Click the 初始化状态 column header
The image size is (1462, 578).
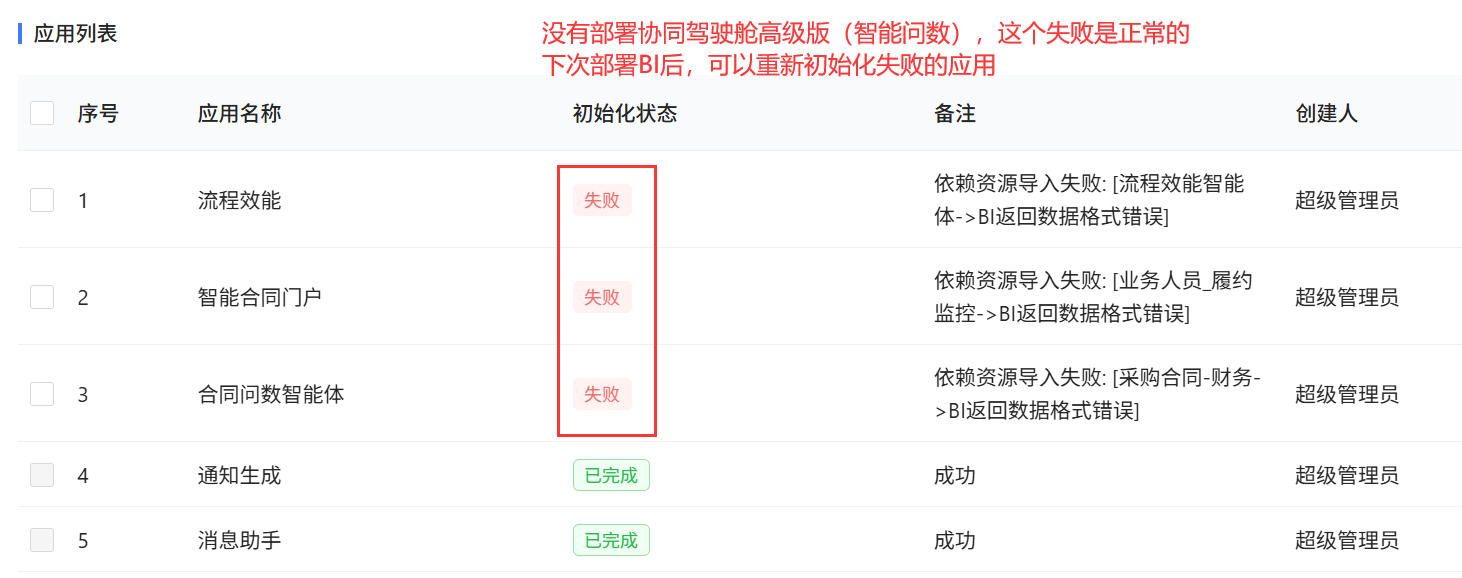click(625, 113)
